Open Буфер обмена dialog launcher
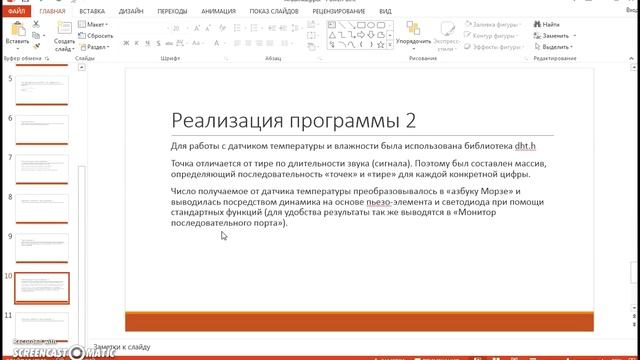The image size is (640, 360). pyautogui.click(x=47, y=59)
